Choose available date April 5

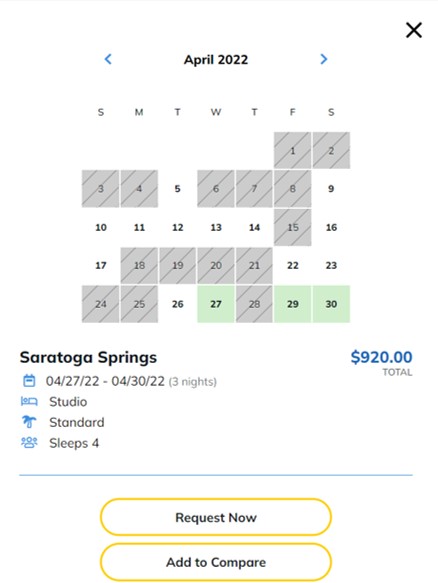point(177,189)
